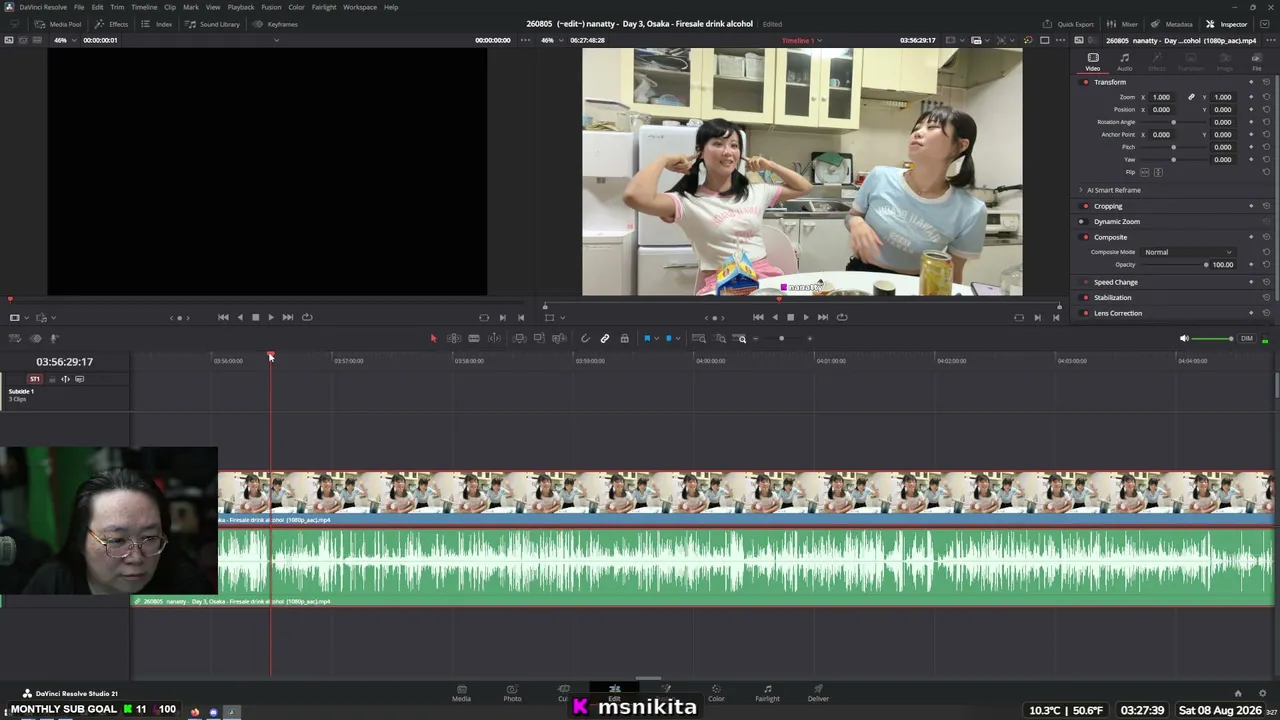Viewport: 1280px width, 720px height.
Task: Open the Timeline menu
Action: point(145,7)
